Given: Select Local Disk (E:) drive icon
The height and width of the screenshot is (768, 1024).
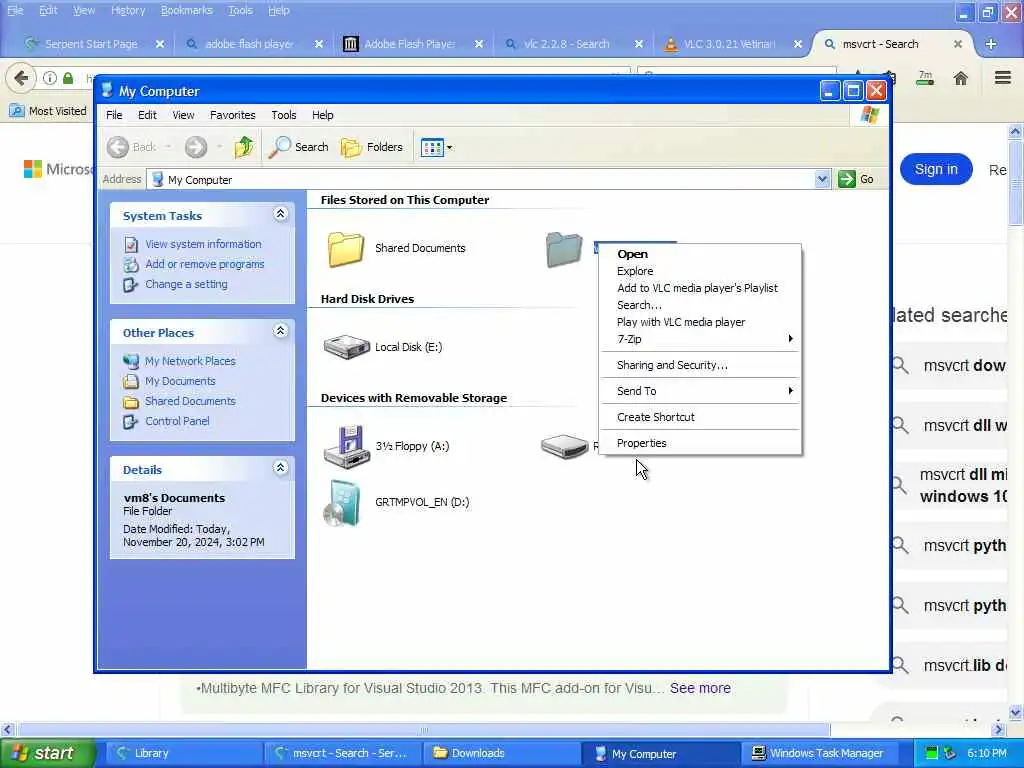Looking at the screenshot, I should [x=347, y=347].
